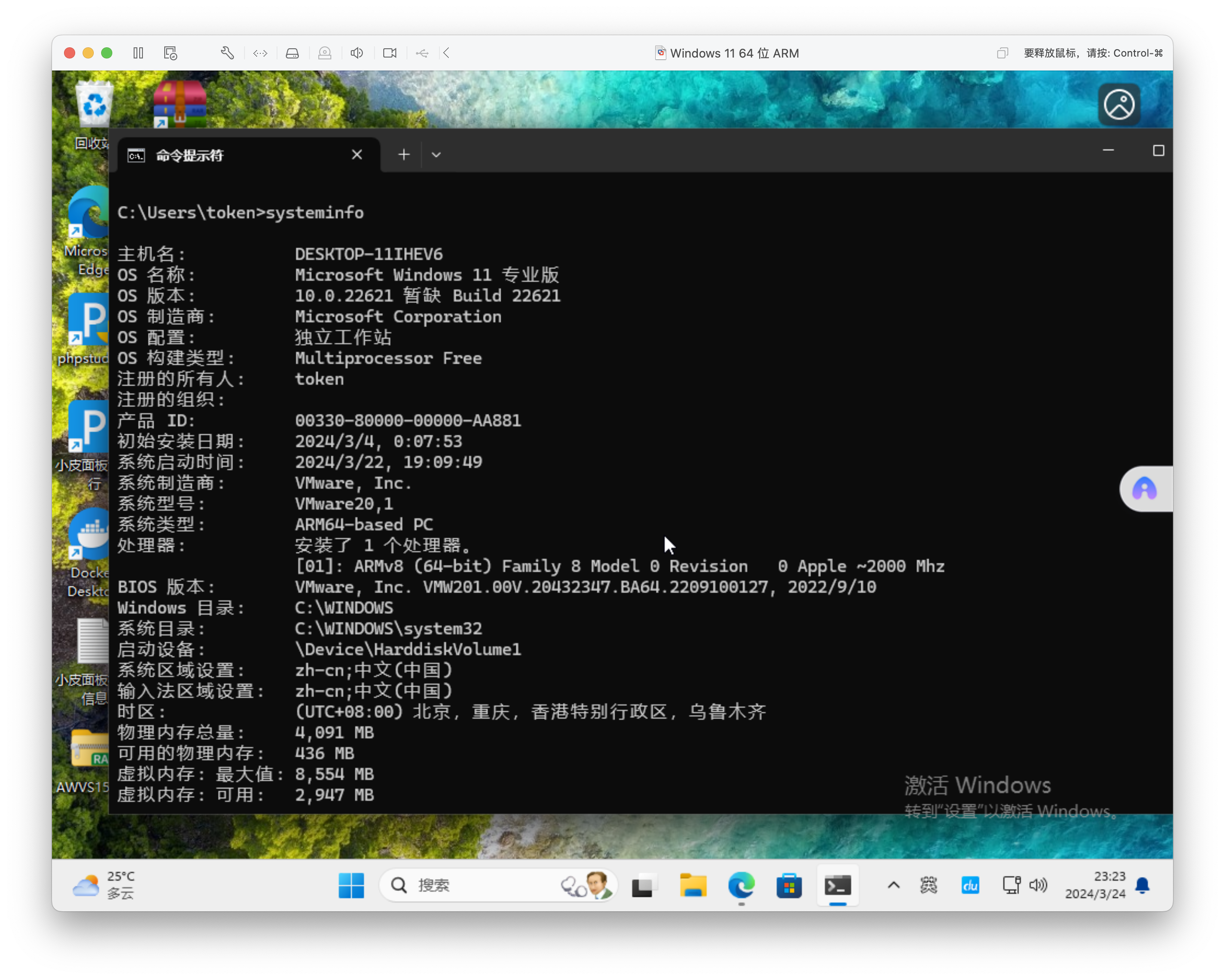Viewport: 1225px width, 980px height.
Task: Toggle VM sound speaker icon in toolbar
Action: pos(357,53)
